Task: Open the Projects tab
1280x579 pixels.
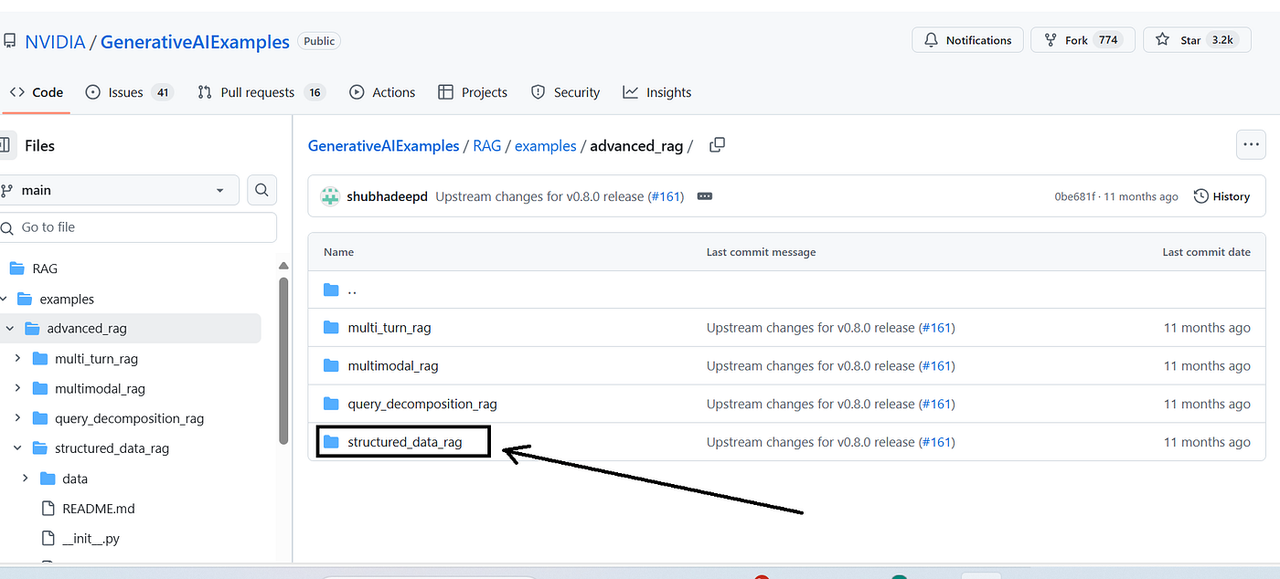Action: 473,92
